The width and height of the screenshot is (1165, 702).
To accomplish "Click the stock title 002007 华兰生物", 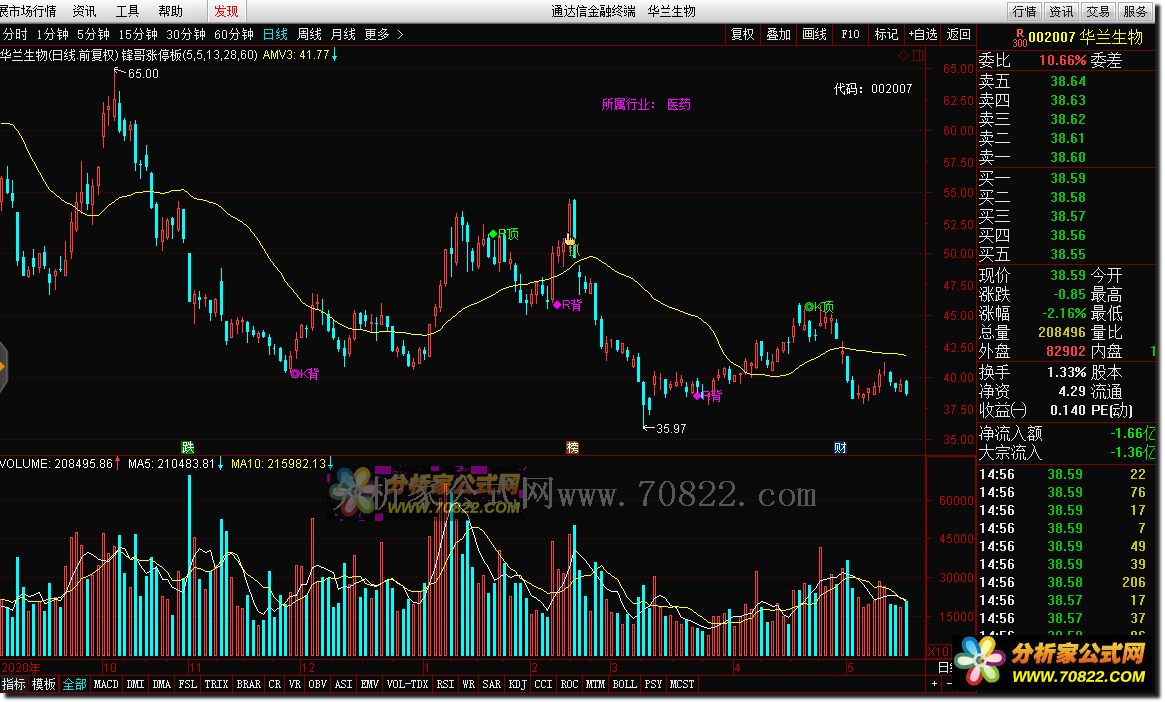I will coord(1086,37).
